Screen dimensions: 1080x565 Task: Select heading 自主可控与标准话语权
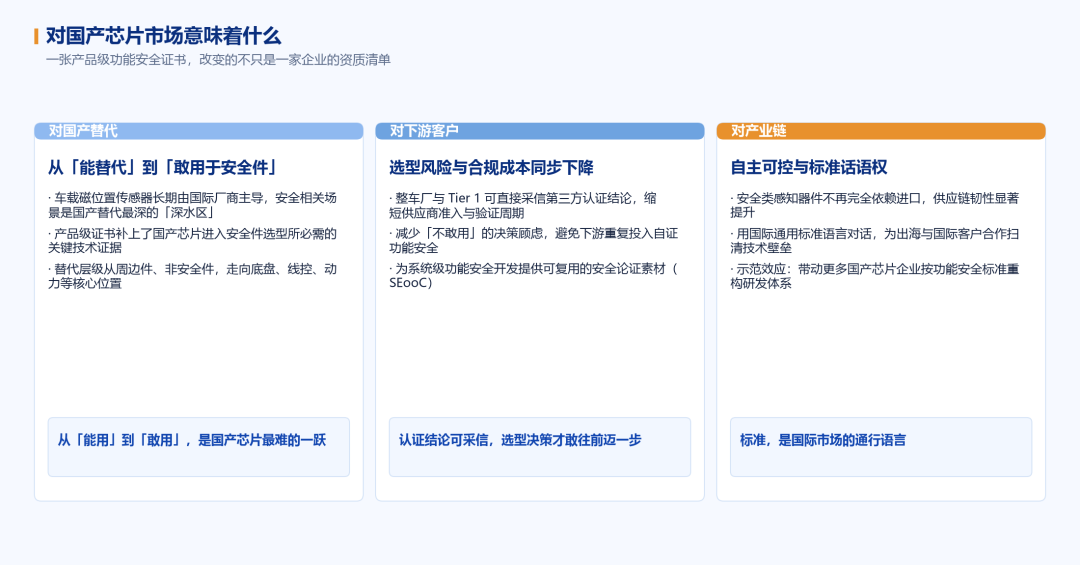[x=809, y=167]
